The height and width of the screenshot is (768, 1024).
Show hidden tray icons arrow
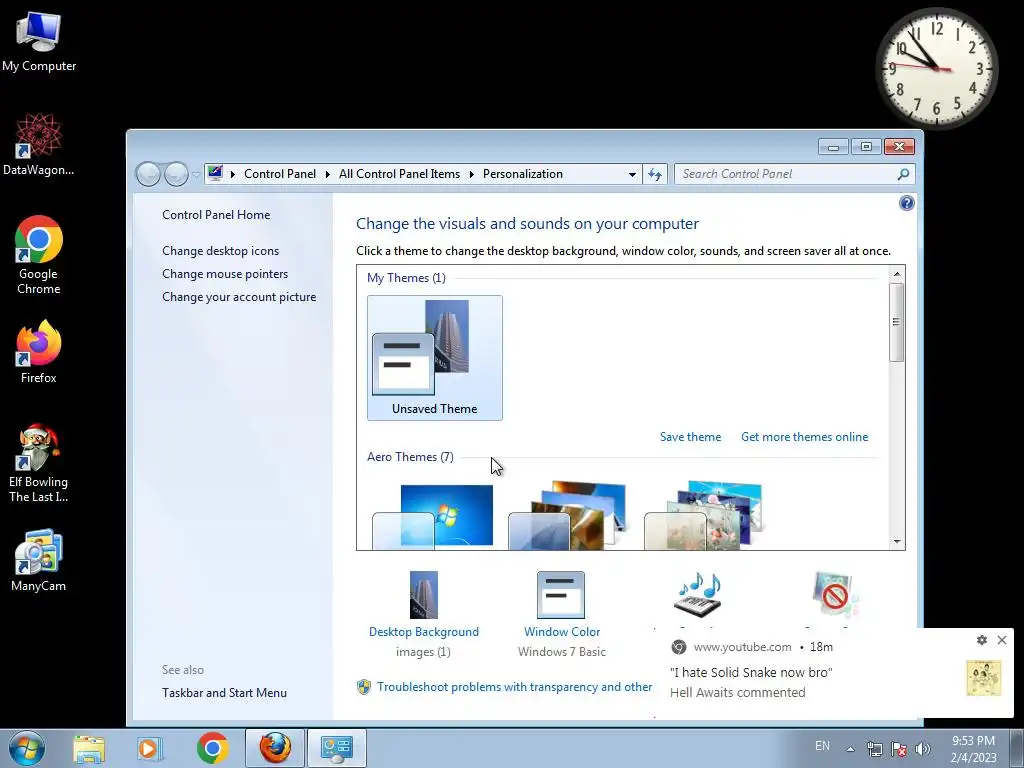[850, 749]
